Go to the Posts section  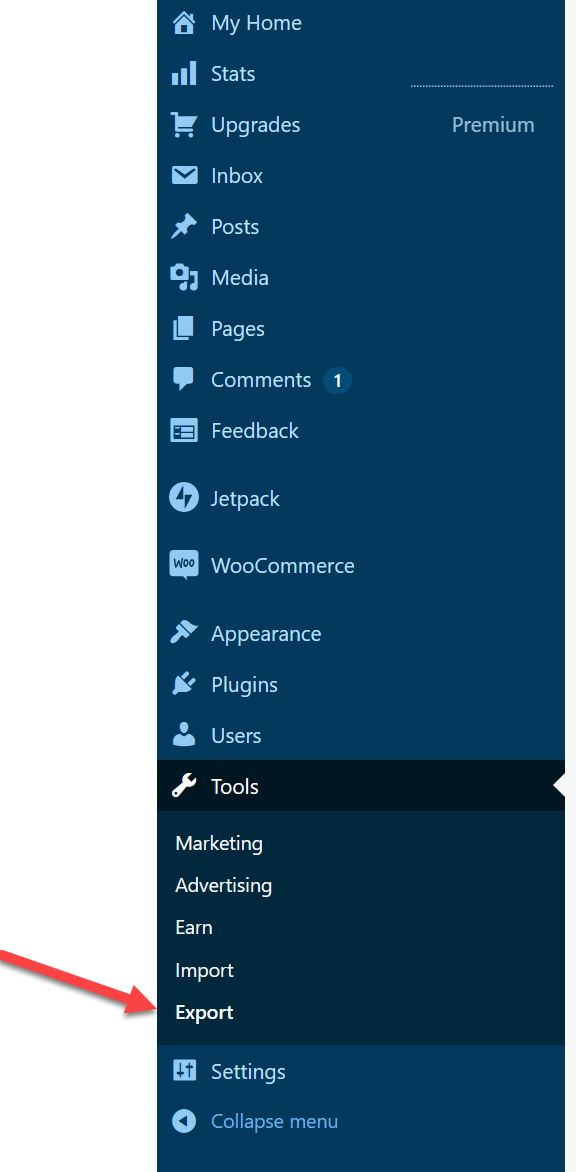(x=235, y=227)
